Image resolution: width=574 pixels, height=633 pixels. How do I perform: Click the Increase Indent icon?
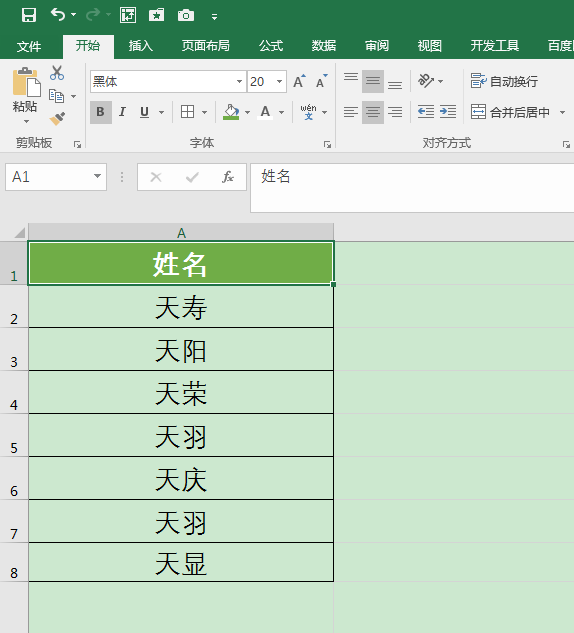(448, 111)
